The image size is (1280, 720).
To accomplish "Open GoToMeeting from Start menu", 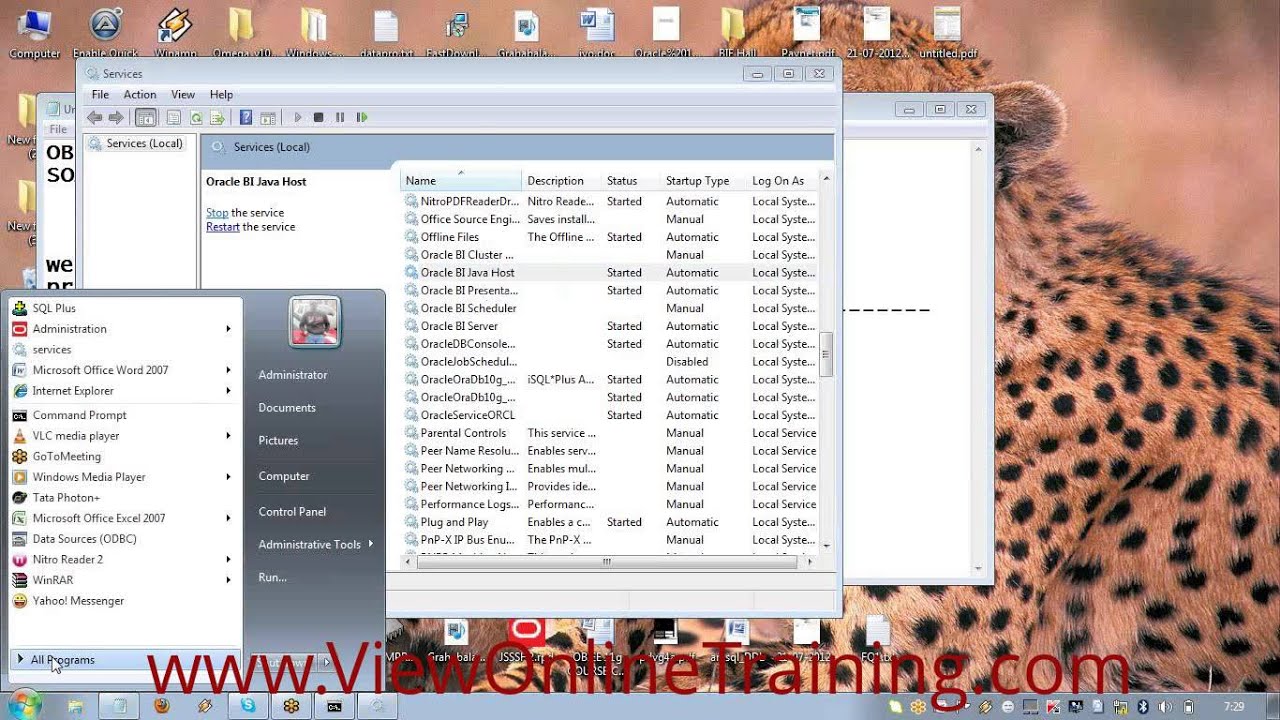I will pyautogui.click(x=125, y=456).
